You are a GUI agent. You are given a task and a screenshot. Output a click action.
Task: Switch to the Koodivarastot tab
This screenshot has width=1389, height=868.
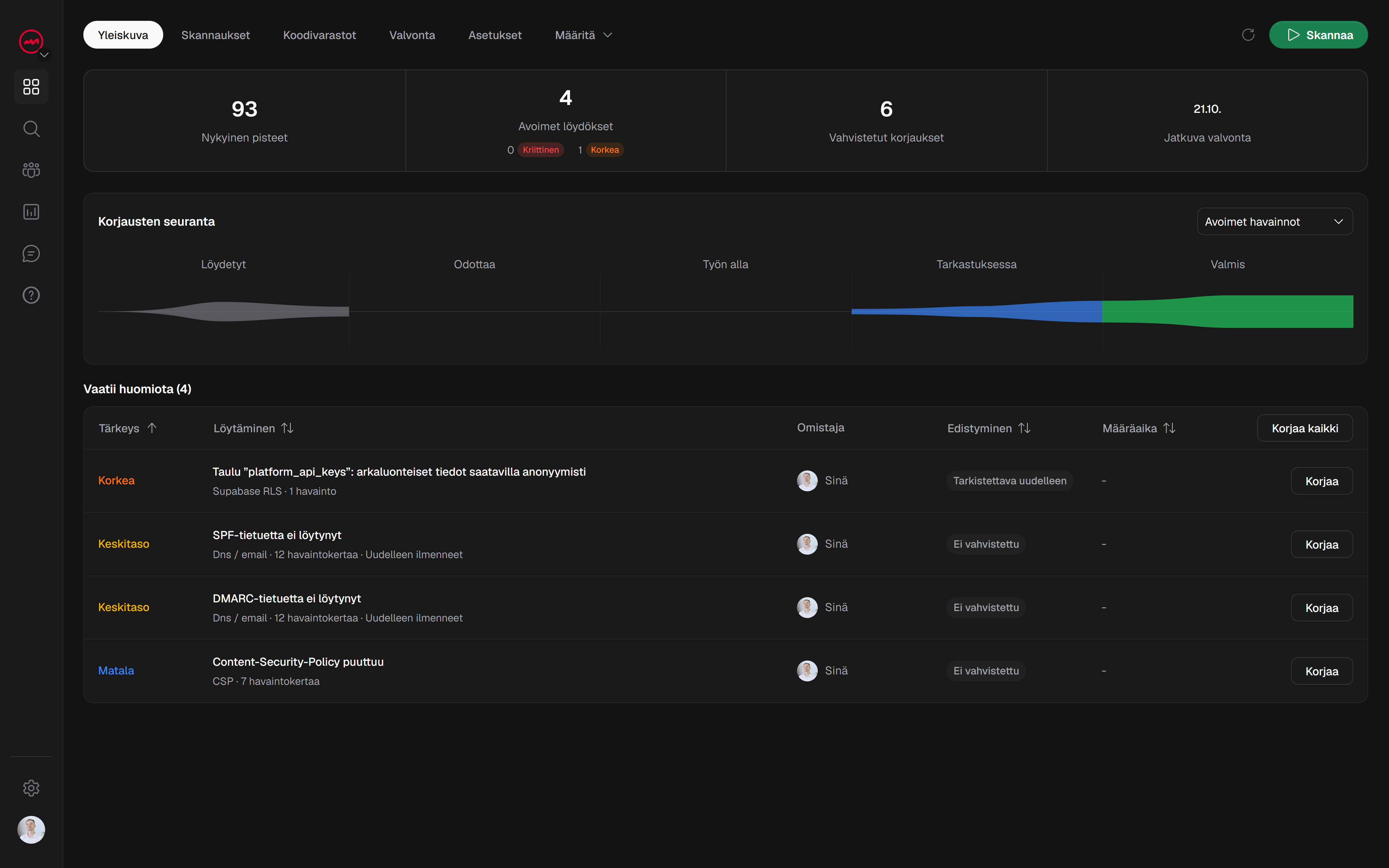tap(319, 35)
